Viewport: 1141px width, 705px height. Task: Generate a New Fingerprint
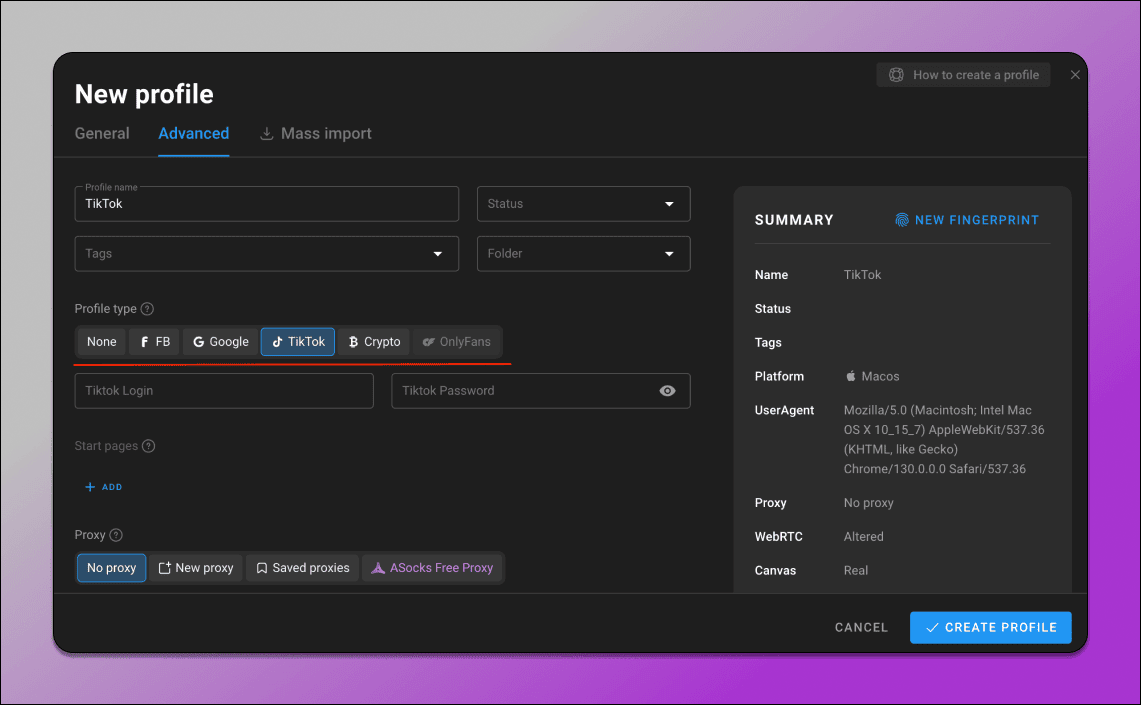click(x=966, y=220)
